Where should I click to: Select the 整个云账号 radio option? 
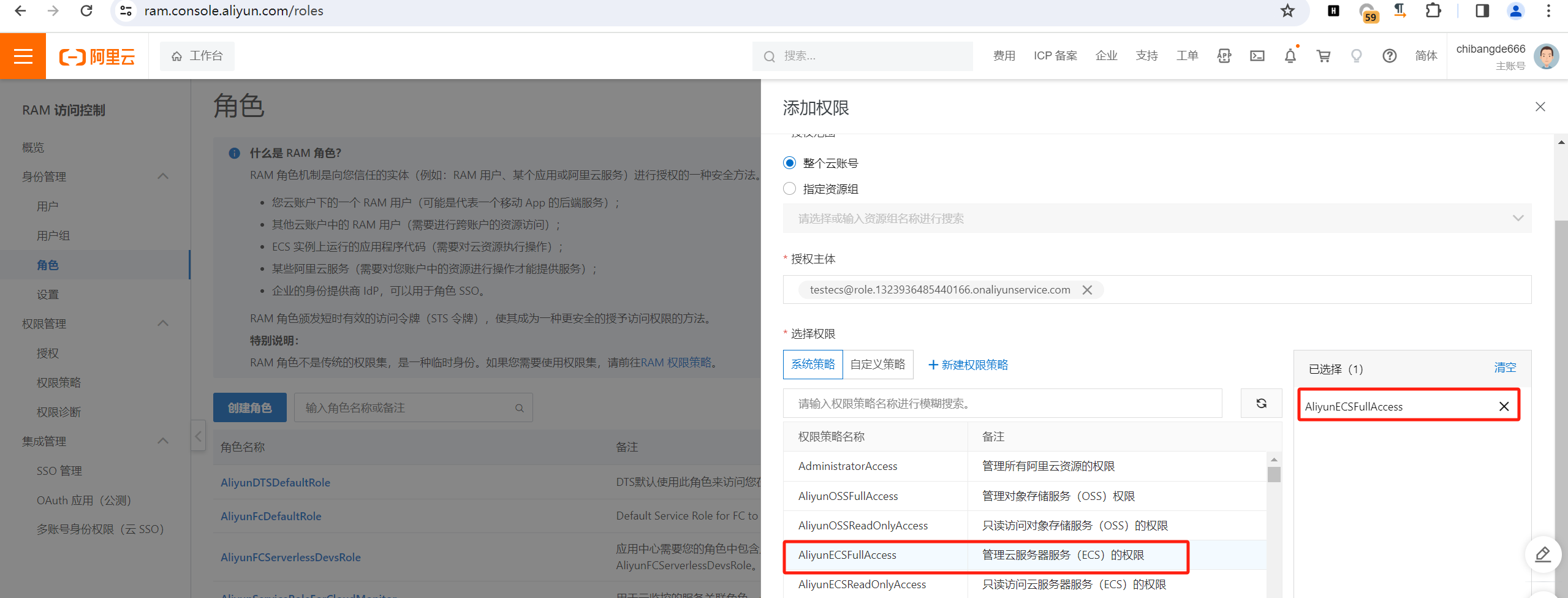pos(790,163)
